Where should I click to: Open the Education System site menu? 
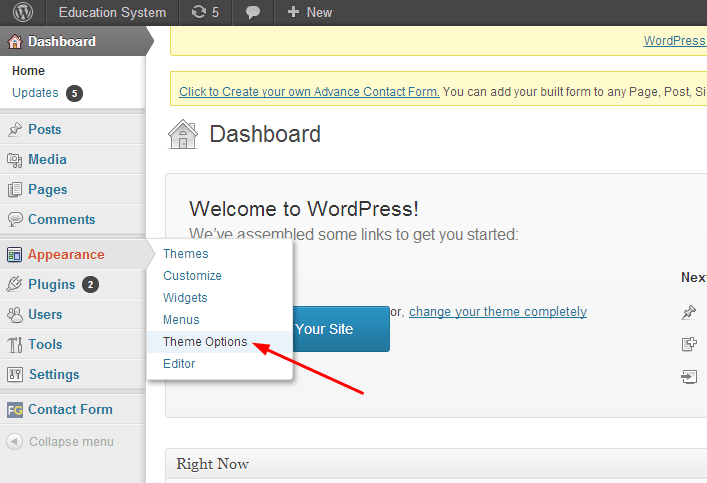[x=112, y=12]
